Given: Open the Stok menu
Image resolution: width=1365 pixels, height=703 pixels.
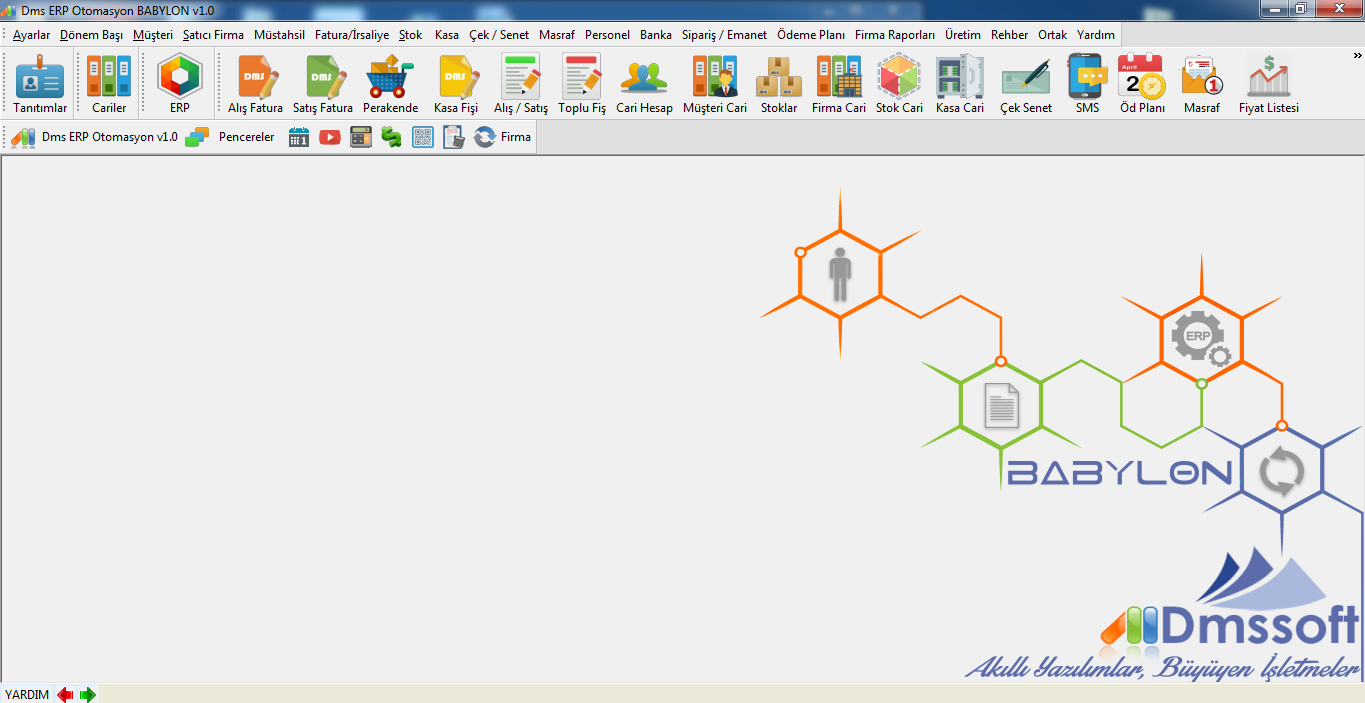Looking at the screenshot, I should click(410, 35).
